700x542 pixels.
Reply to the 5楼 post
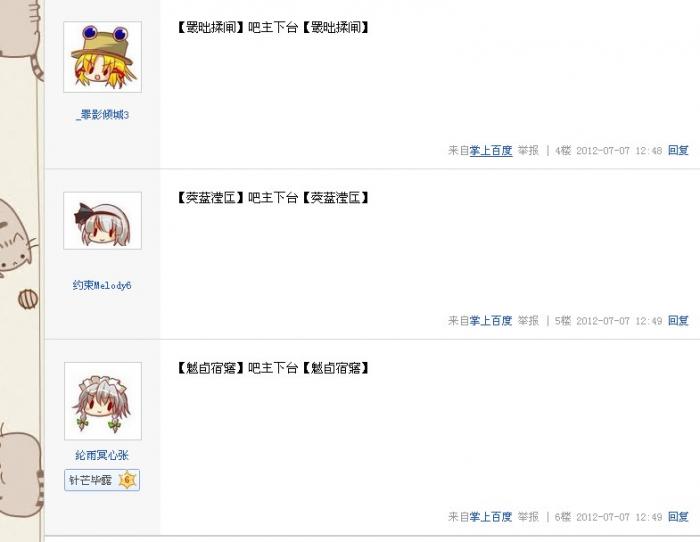678,321
